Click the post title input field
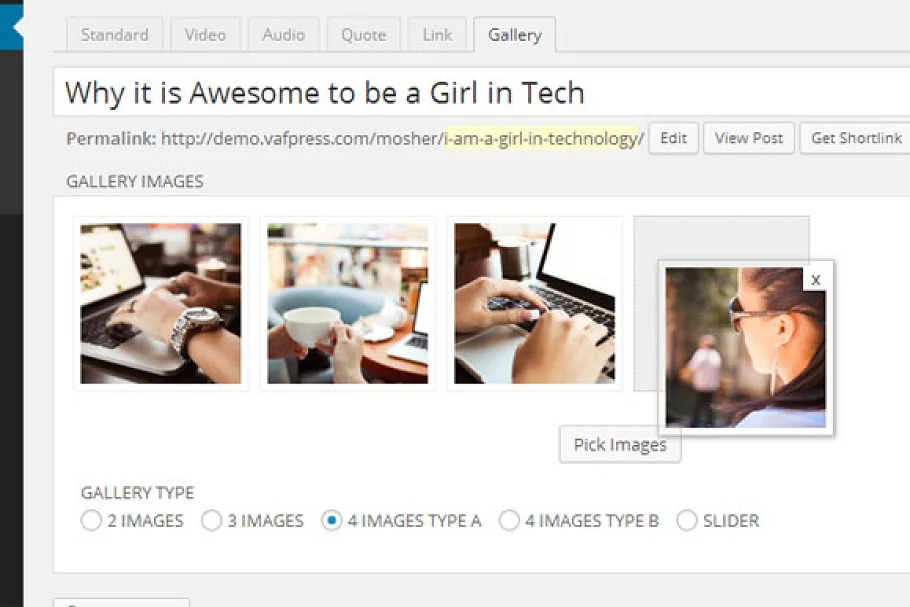This screenshot has height=607, width=910. click(x=480, y=93)
